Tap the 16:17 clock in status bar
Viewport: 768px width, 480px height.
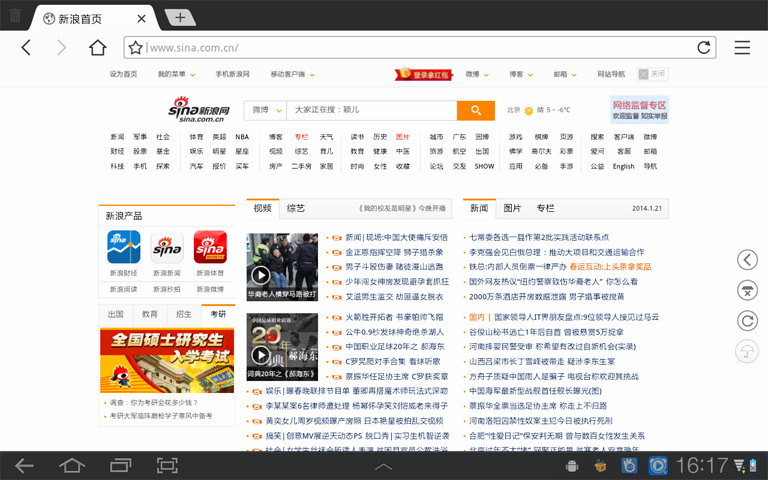(702, 465)
